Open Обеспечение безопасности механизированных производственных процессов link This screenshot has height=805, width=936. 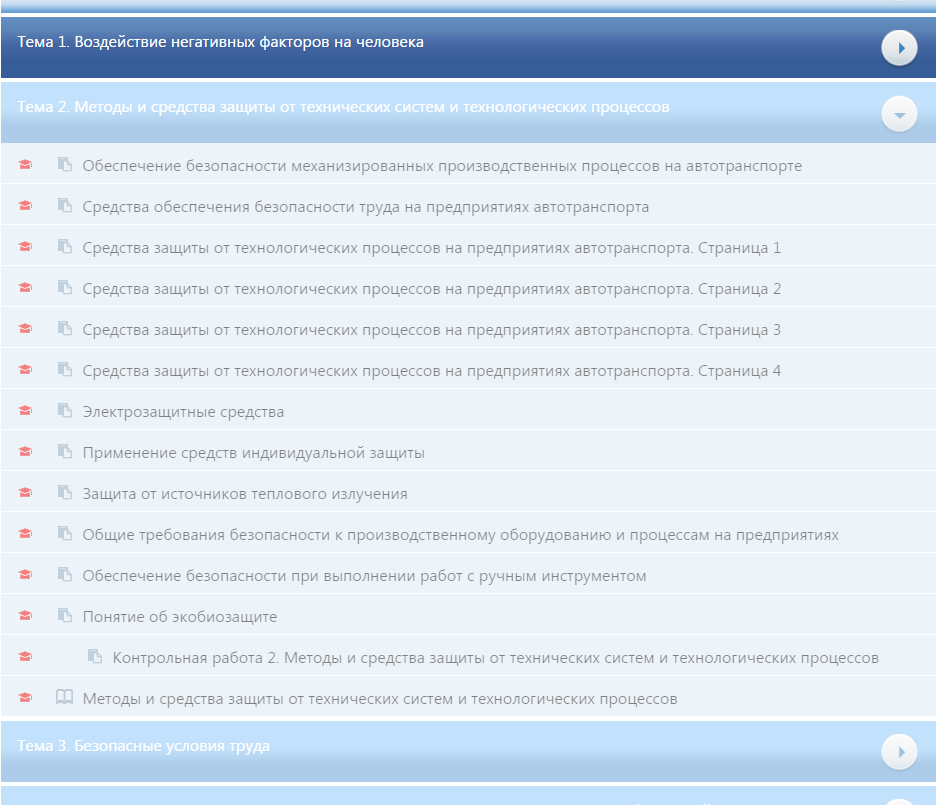click(442, 166)
